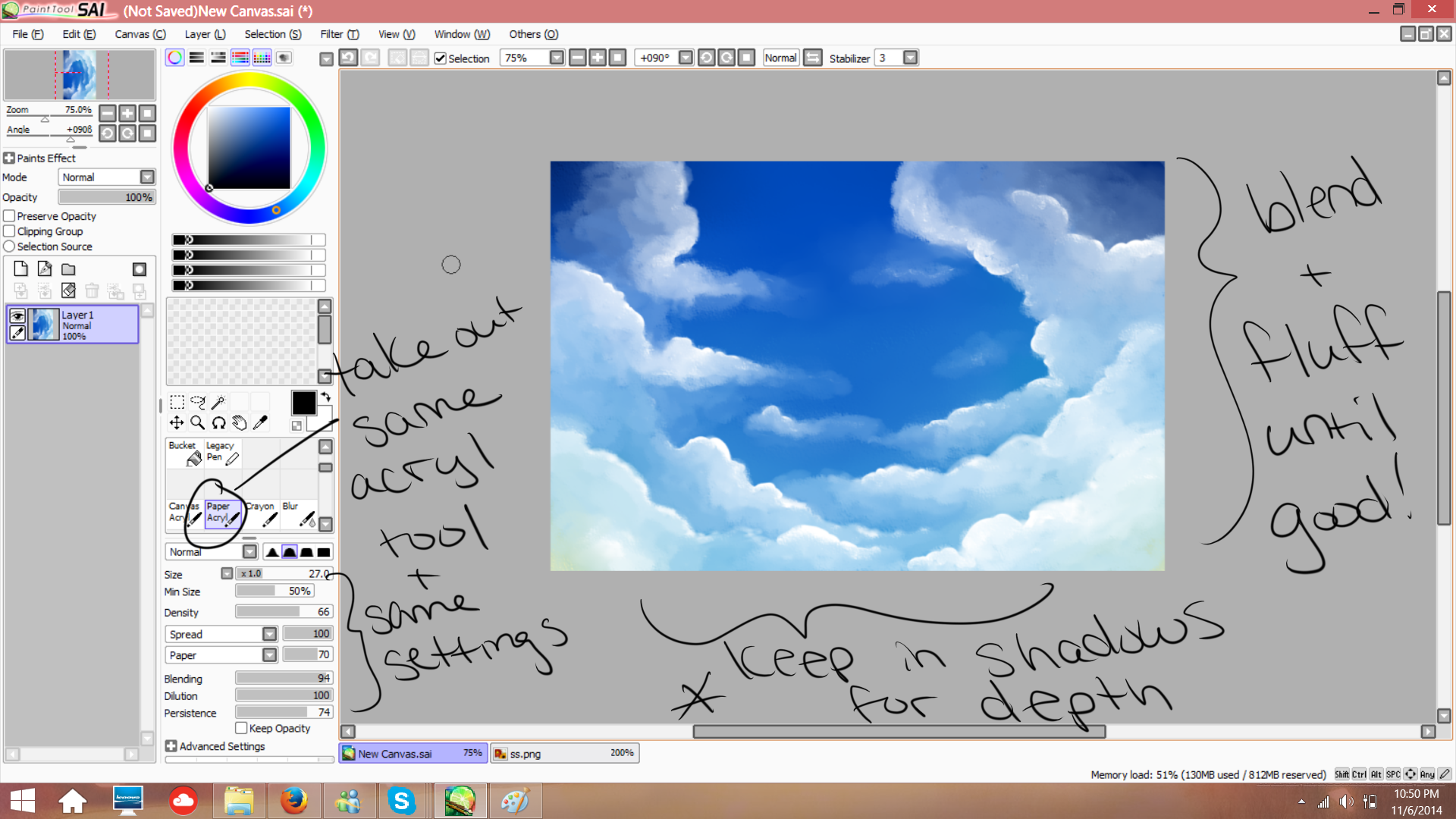Click the New Layer Set folder icon
The width and height of the screenshot is (1456, 819).
coord(68,269)
